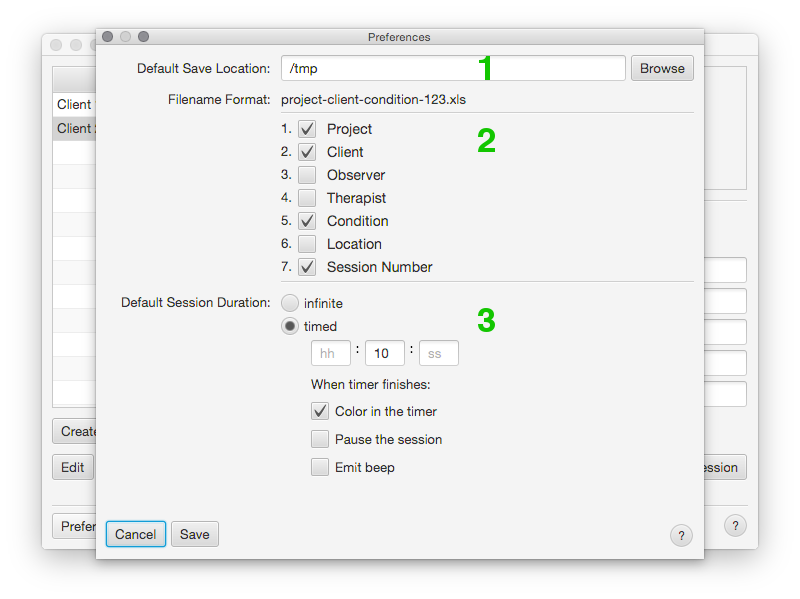
Task: Uncheck Color in the timer
Action: pos(320,411)
